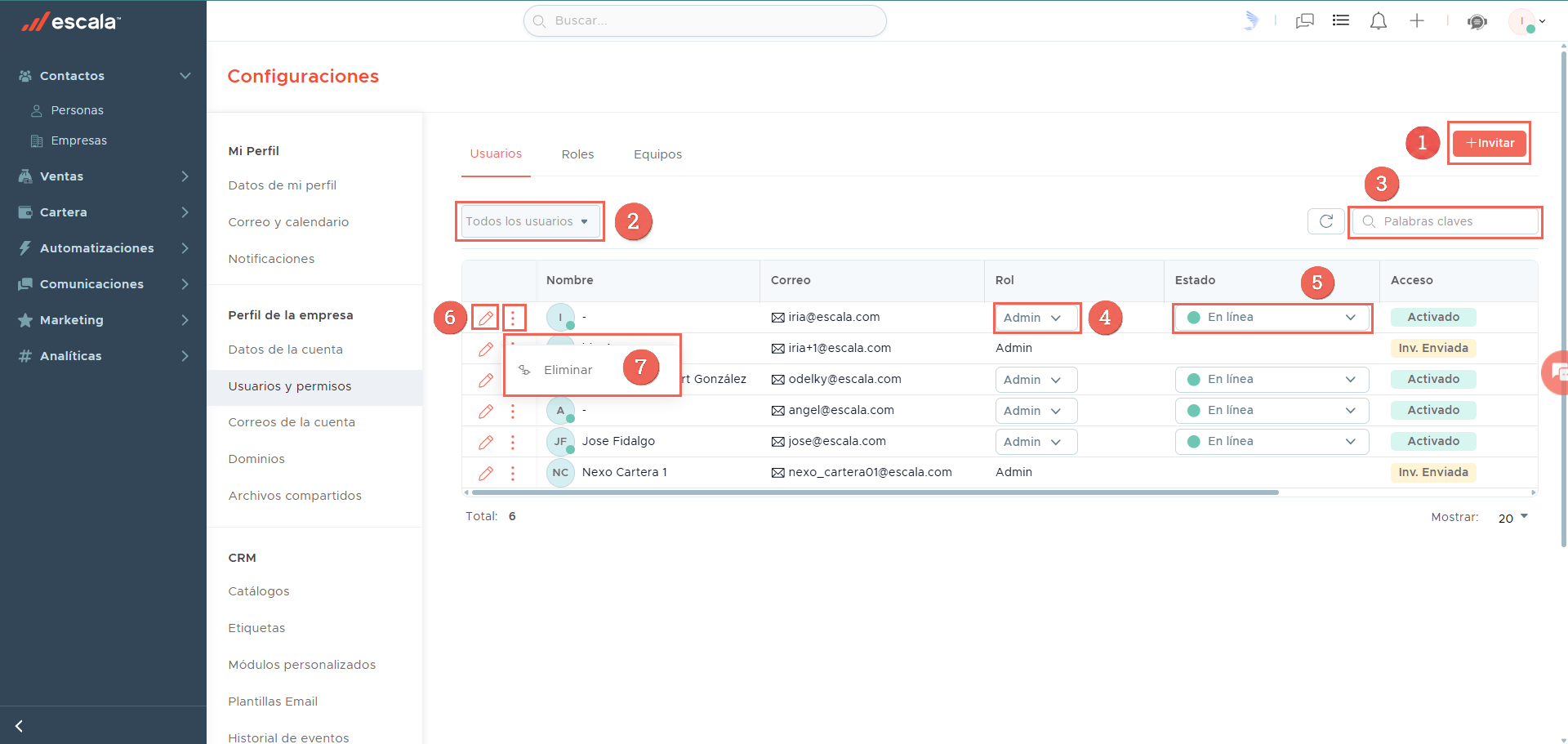The image size is (1568, 744).
Task: Open more options for Nexo Cartera 1
Action: (513, 473)
